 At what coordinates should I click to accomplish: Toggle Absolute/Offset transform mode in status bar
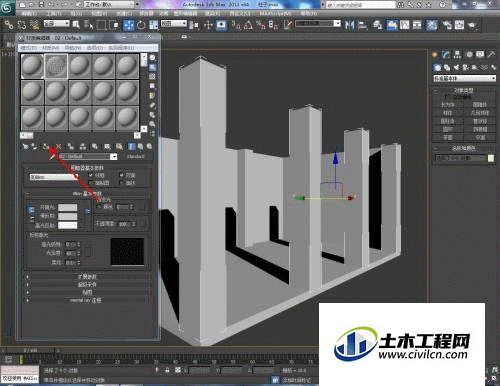tap(178, 370)
